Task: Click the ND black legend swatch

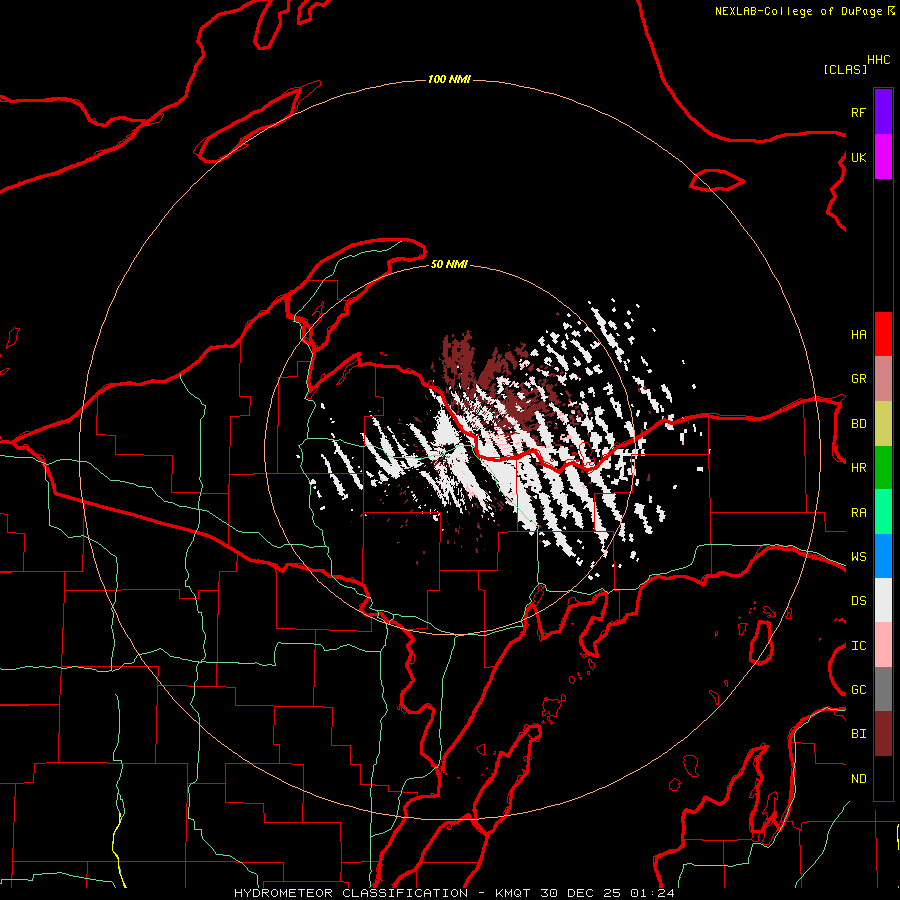Action: [x=883, y=778]
